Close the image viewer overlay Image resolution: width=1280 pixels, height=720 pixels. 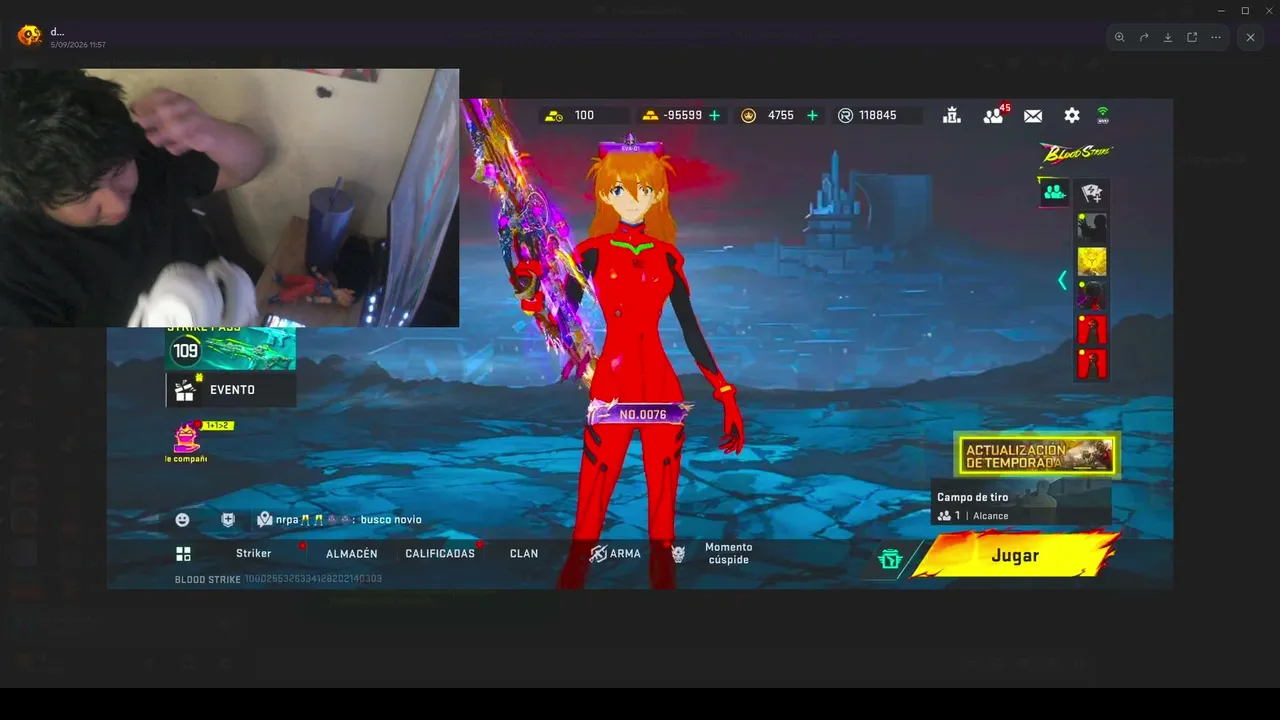(x=1250, y=37)
